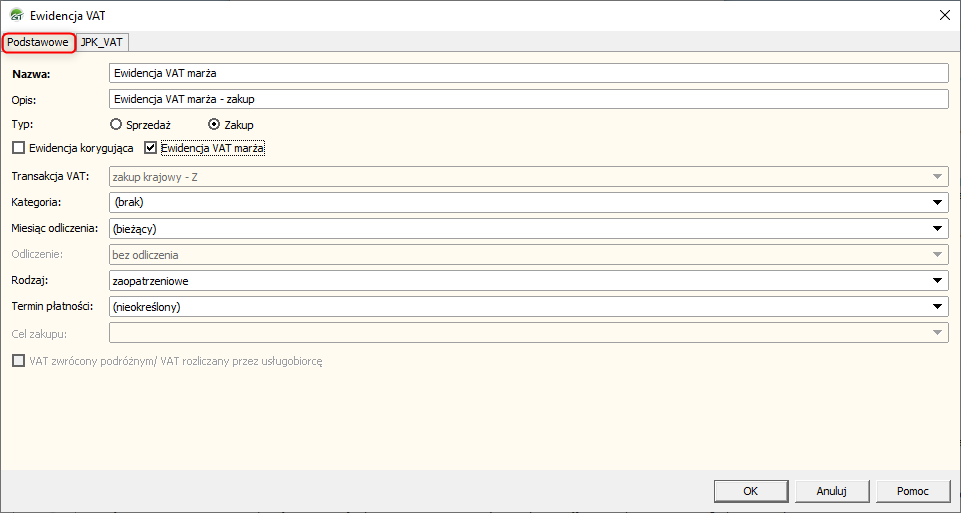Enable the Ewidencja korygująca checkbox
Screen dimensions: 961x513
tap(18, 148)
